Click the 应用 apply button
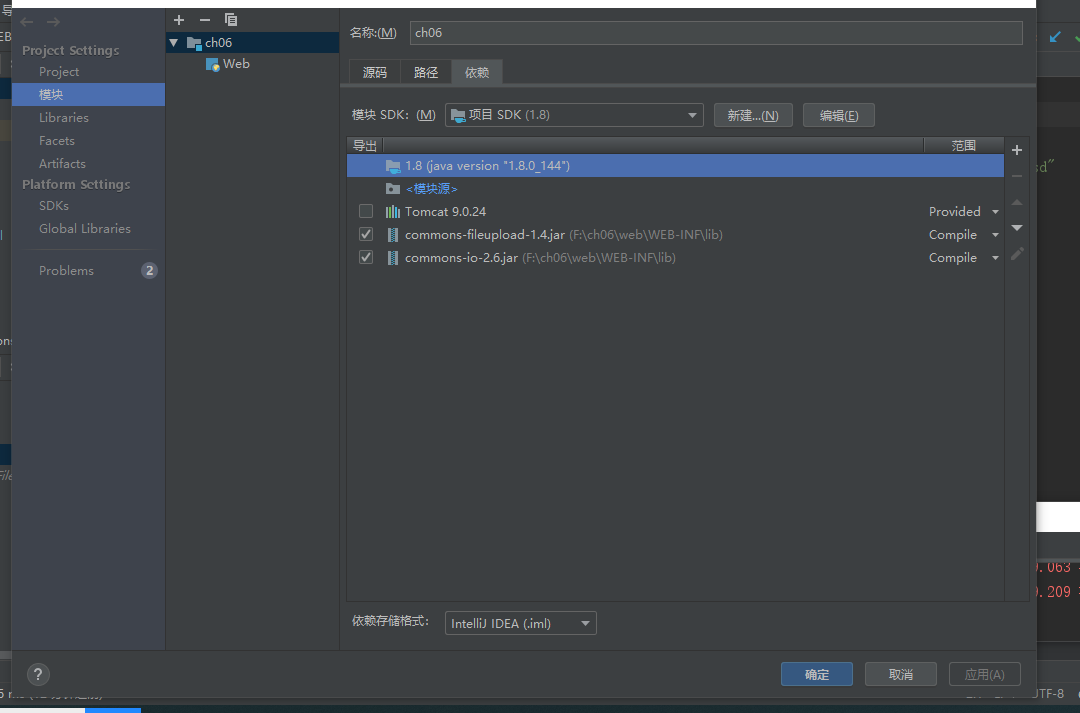The image size is (1080, 713). [984, 674]
